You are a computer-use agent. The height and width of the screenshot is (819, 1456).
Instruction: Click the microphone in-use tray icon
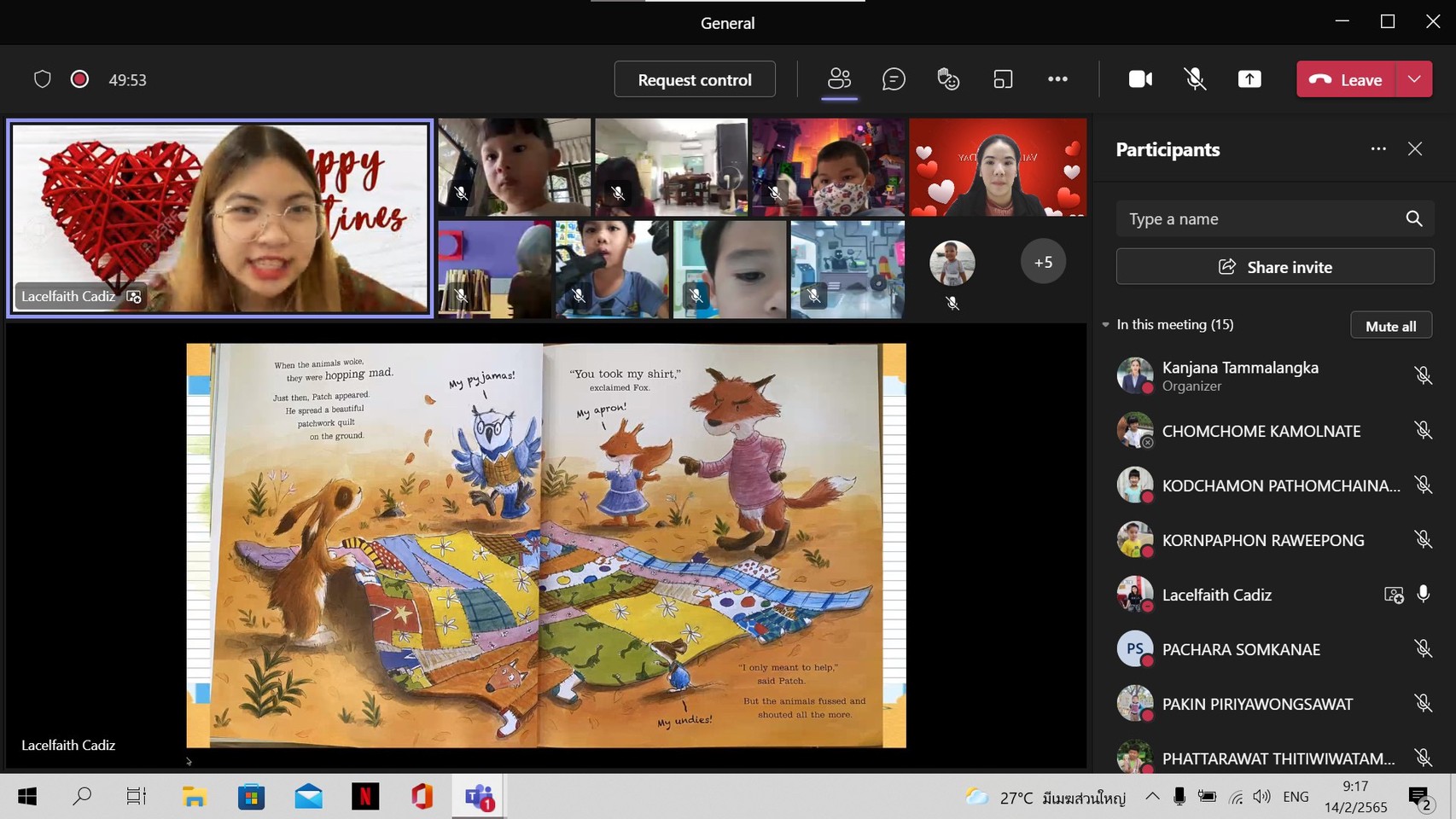point(1179,797)
